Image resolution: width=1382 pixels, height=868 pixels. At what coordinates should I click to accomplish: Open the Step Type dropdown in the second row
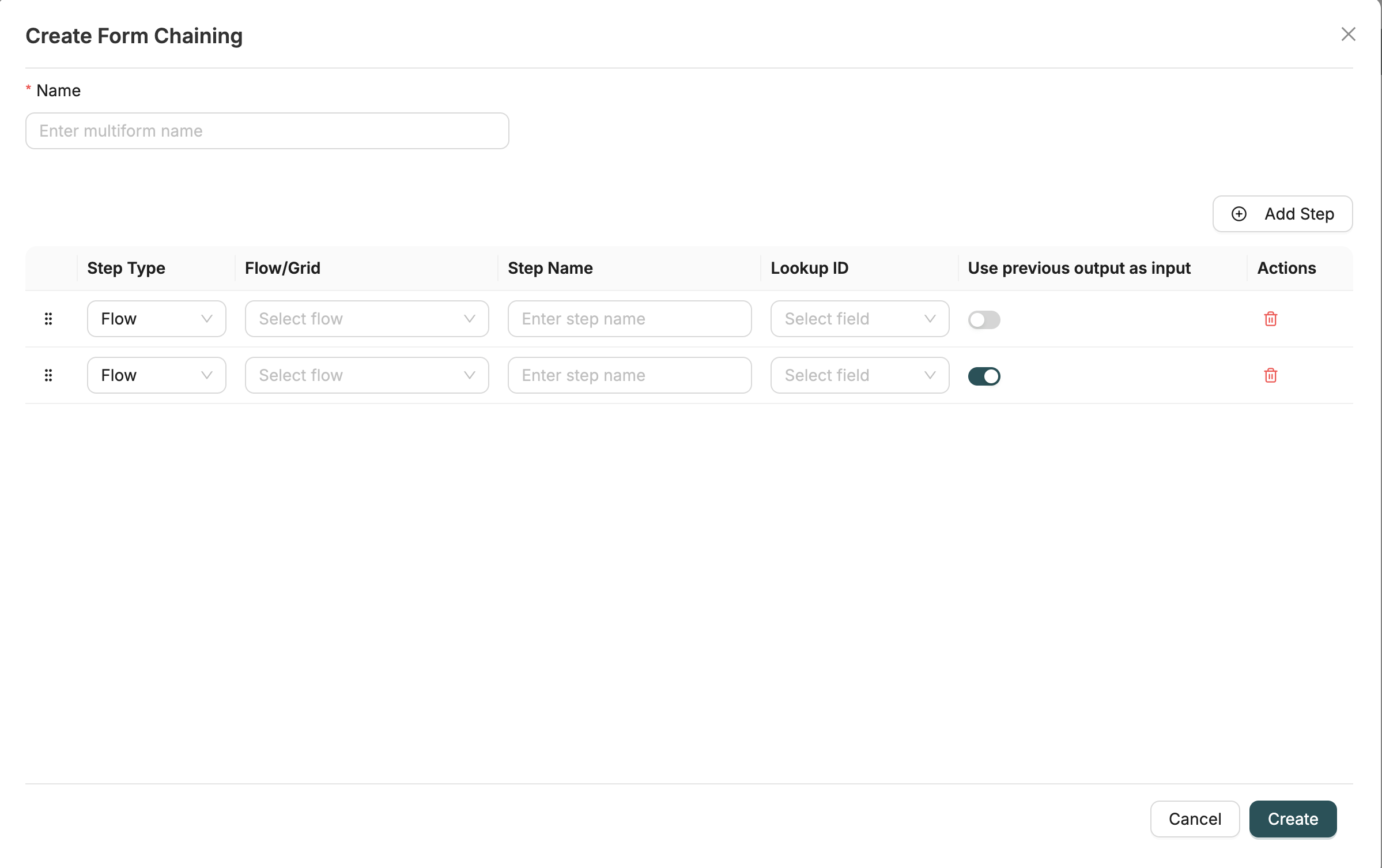tap(156, 375)
